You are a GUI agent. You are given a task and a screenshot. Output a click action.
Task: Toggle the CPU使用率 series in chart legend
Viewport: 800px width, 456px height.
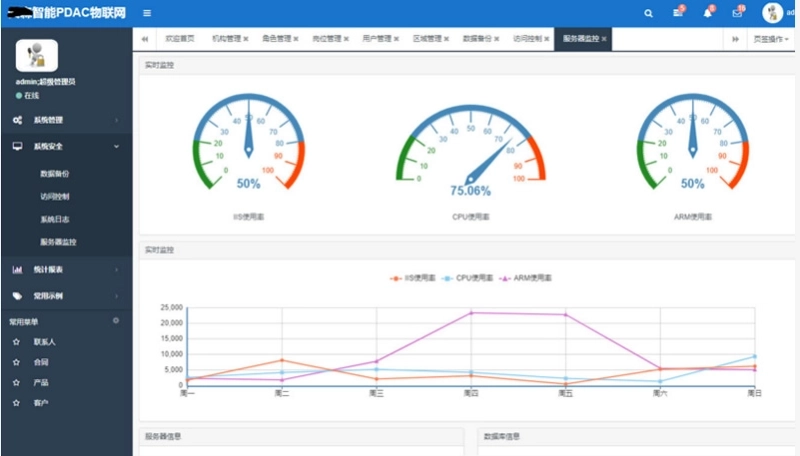point(467,278)
